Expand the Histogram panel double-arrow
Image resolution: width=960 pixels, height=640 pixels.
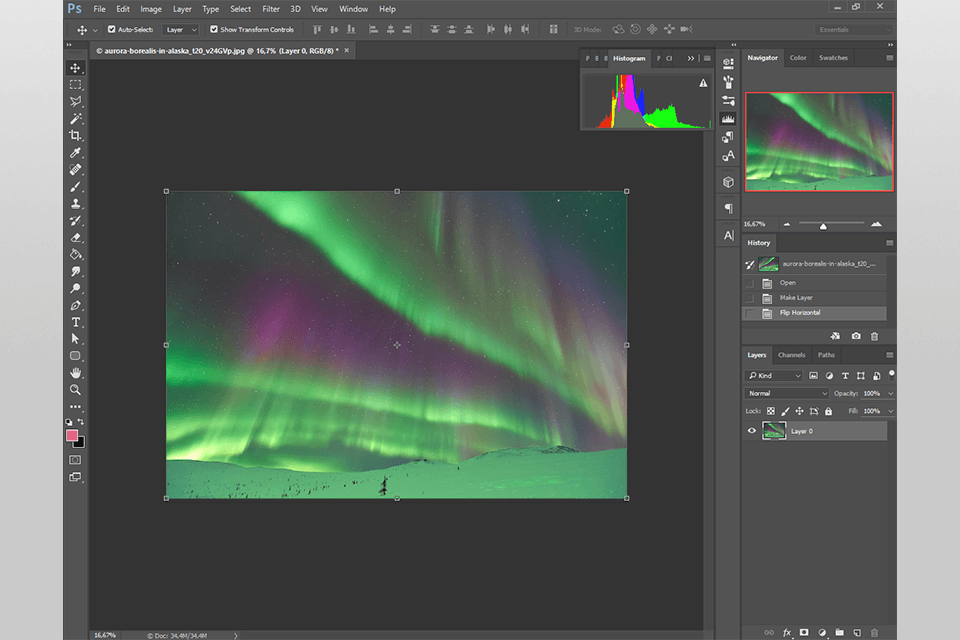[691, 58]
